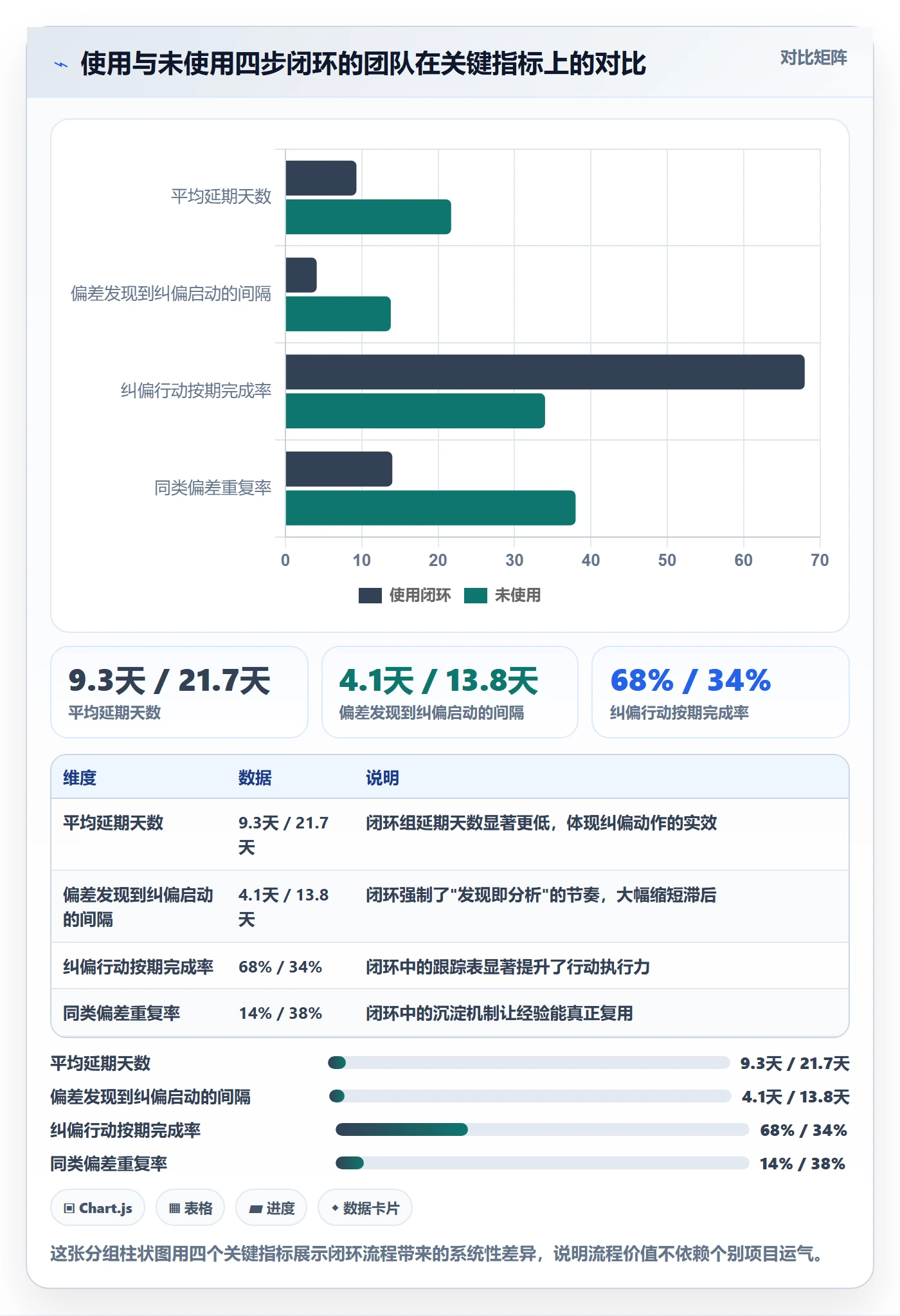Toggle the 使用闭环 legend swatch
The width and height of the screenshot is (900, 1316).
370,596
